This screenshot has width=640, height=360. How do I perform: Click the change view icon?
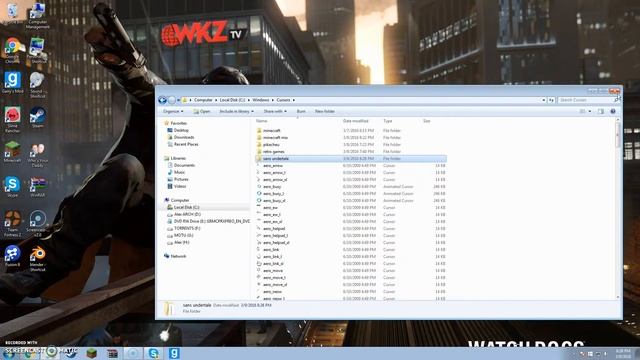pos(582,111)
